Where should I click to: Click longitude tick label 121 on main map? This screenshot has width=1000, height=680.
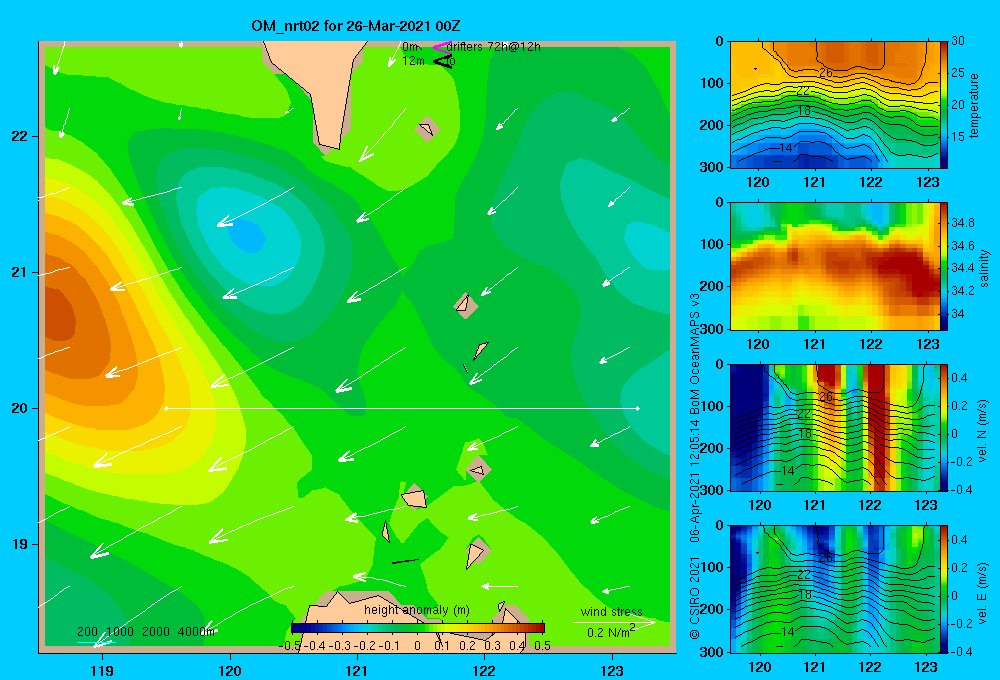click(357, 670)
